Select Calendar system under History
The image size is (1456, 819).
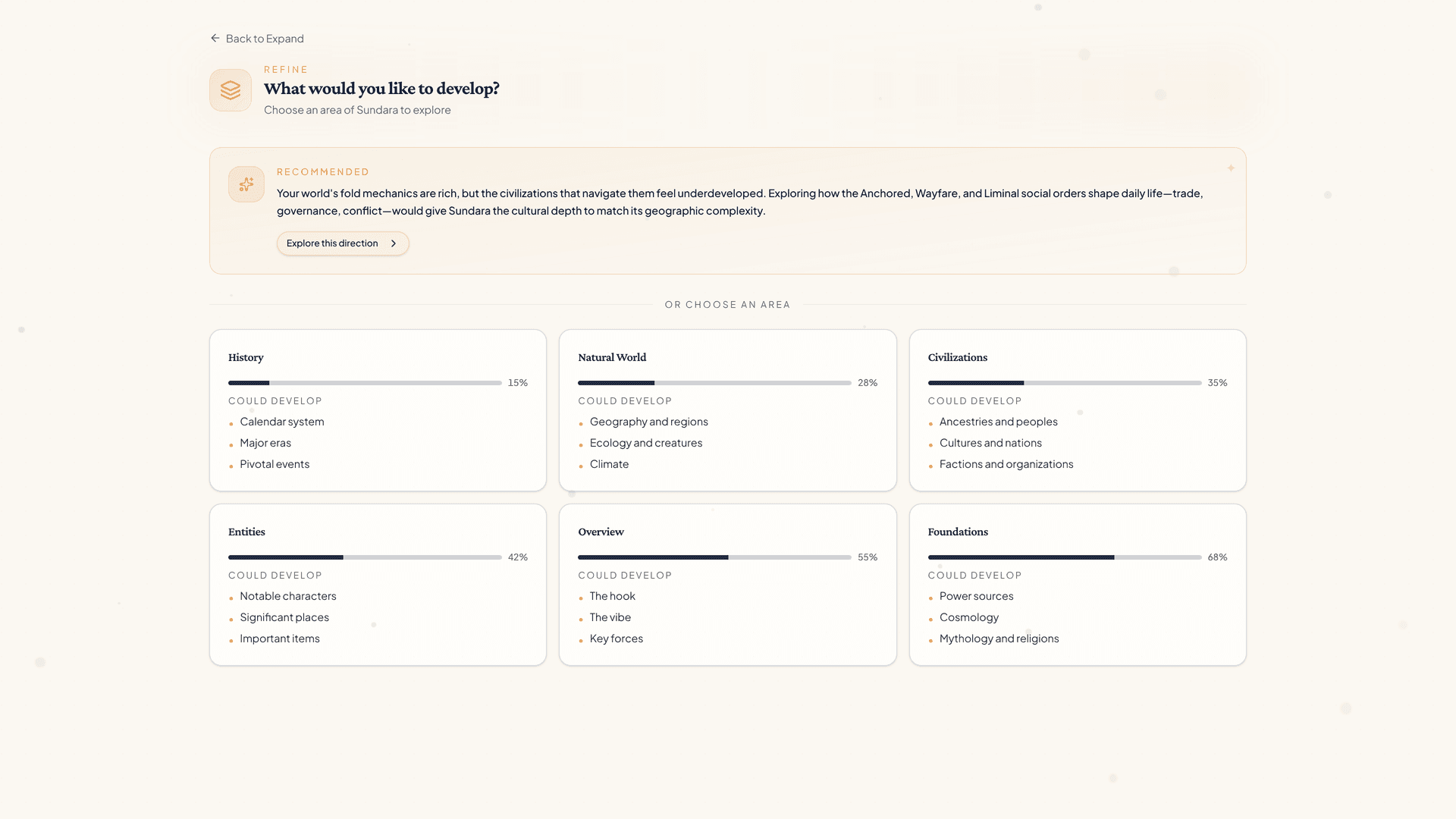coord(281,422)
